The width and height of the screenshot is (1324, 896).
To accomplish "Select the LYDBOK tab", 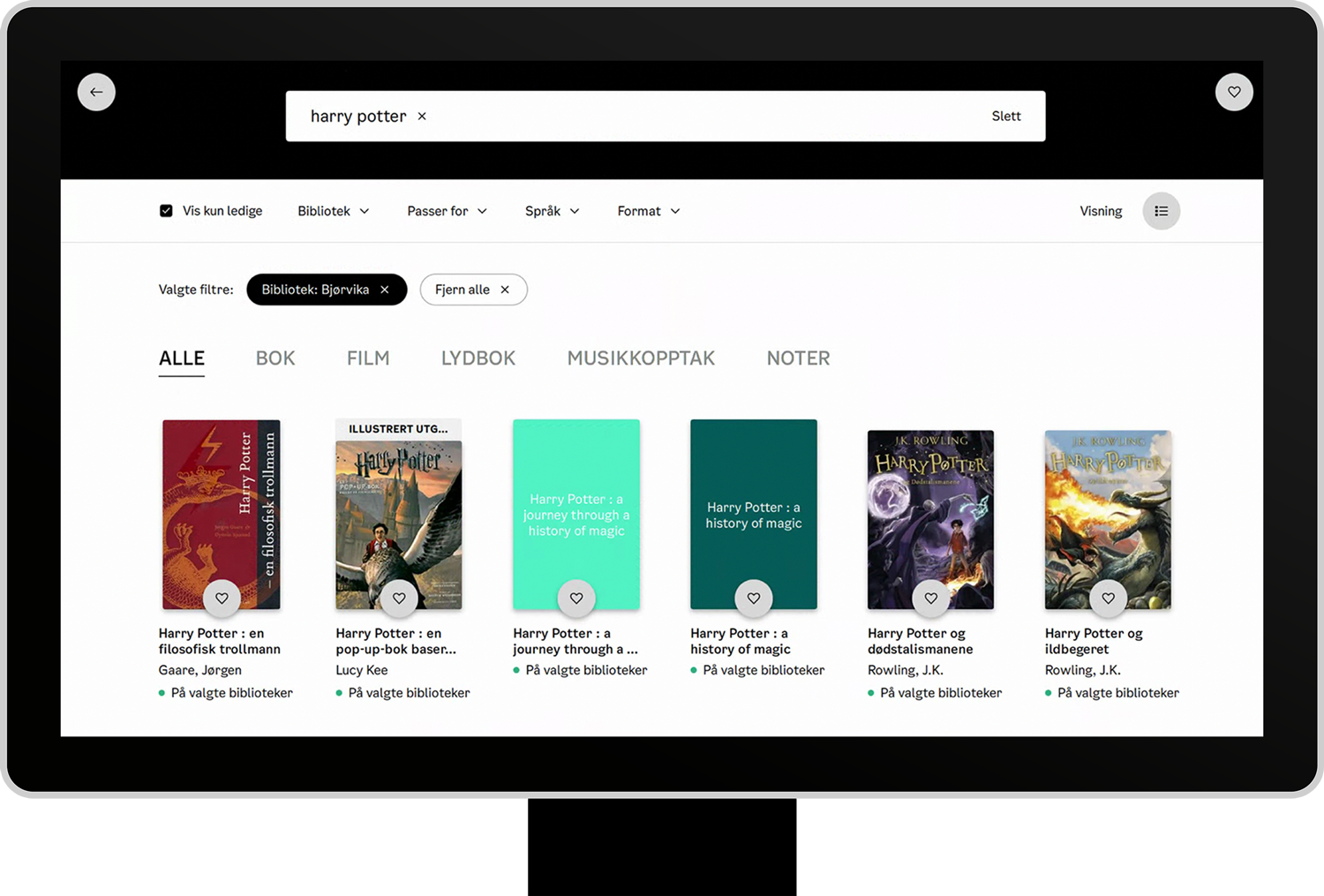I will point(478,358).
